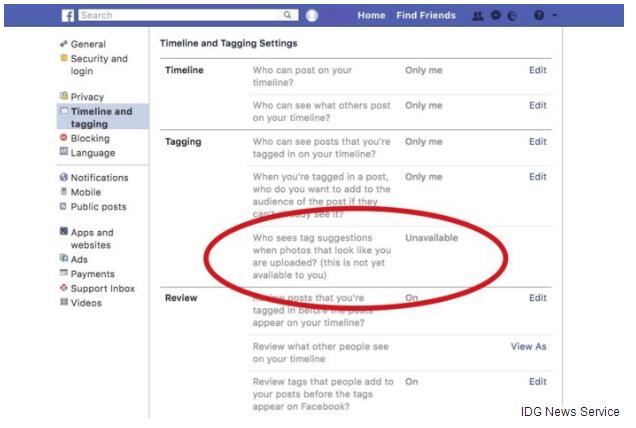Open Find Friends link

click(x=426, y=15)
